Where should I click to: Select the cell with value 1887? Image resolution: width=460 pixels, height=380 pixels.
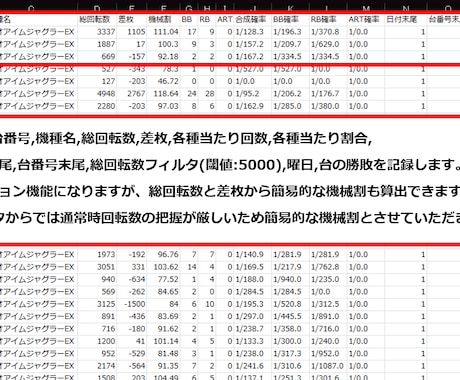click(97, 44)
